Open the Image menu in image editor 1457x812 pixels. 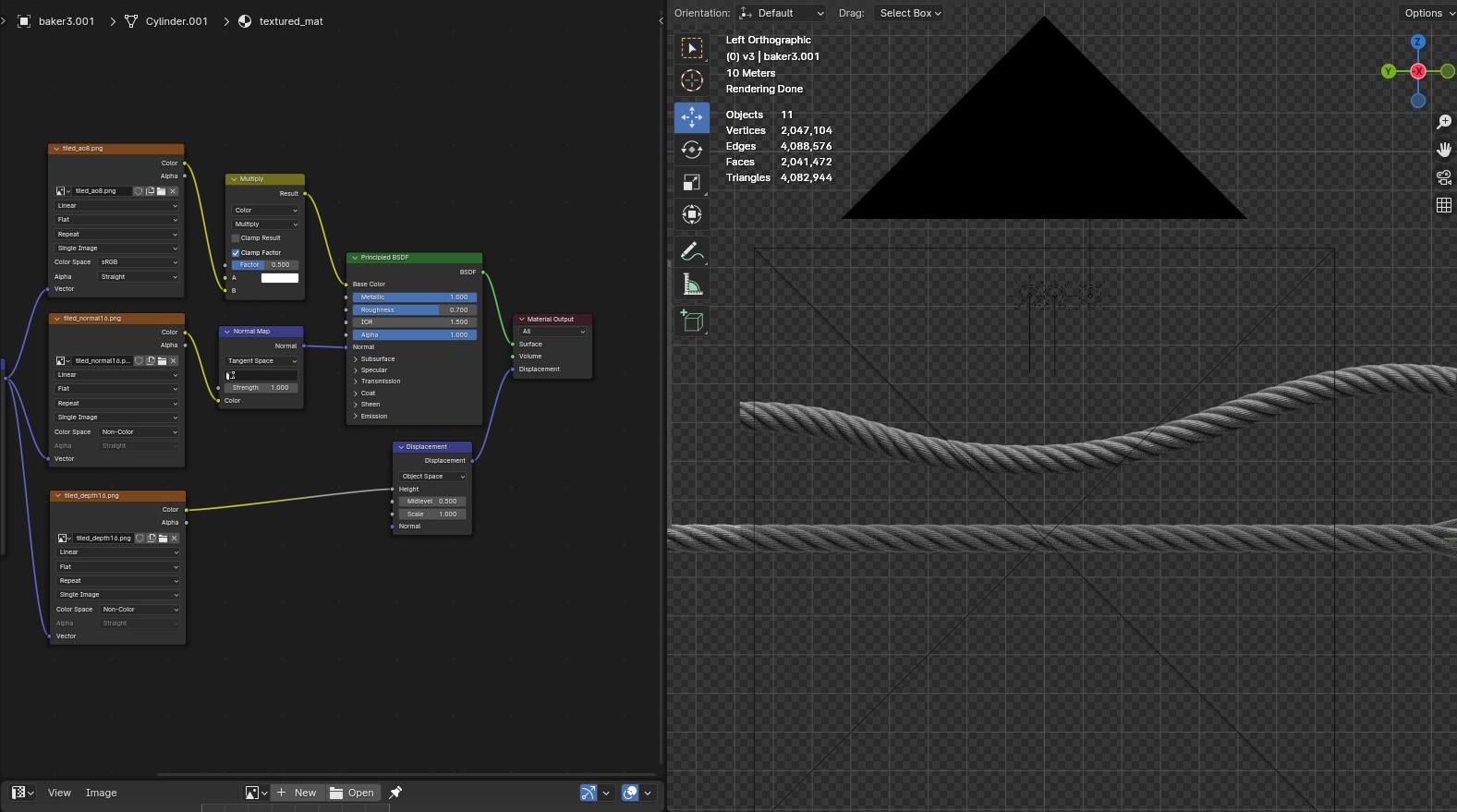[x=101, y=793]
